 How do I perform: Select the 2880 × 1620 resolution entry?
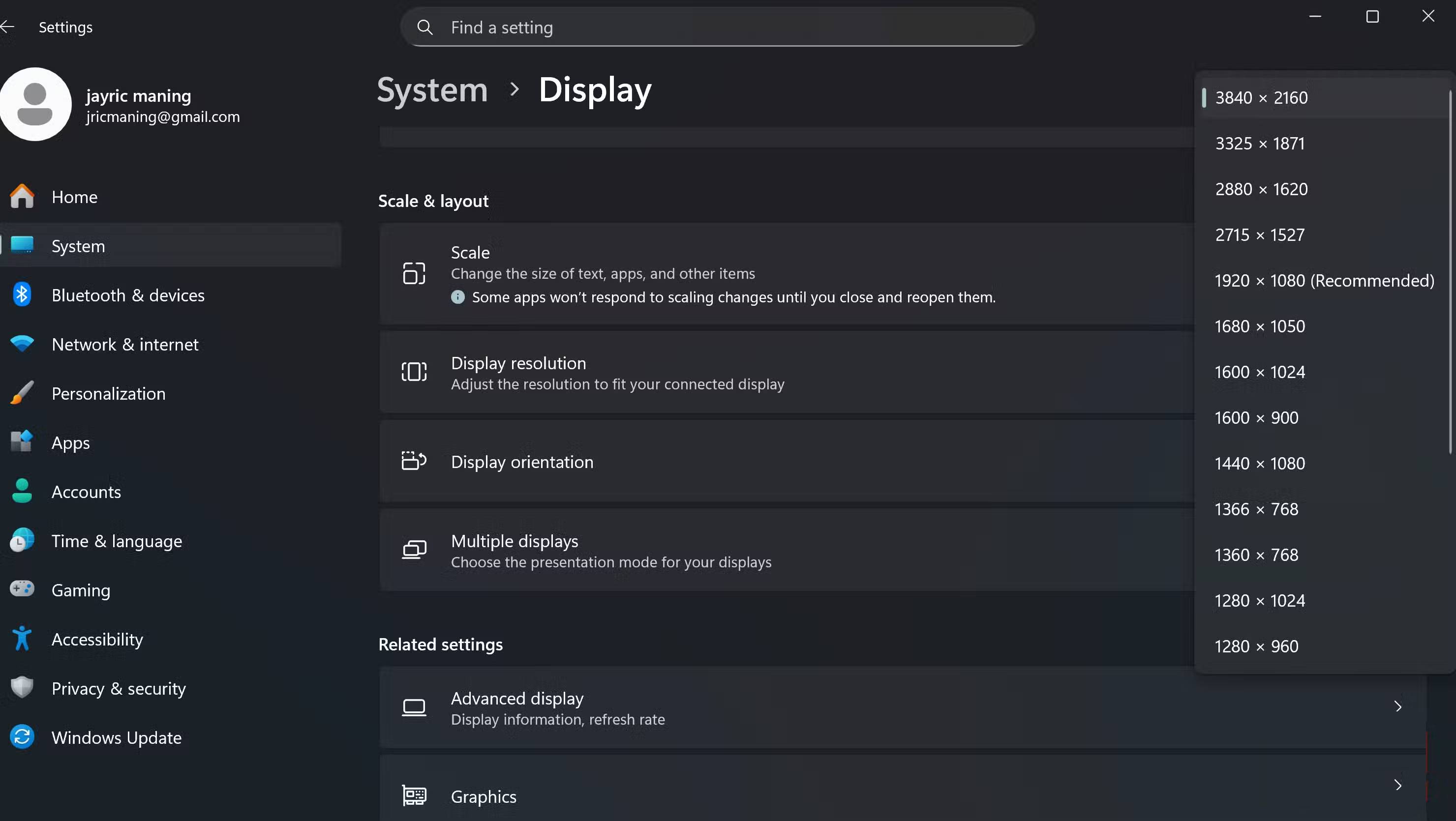point(1262,189)
